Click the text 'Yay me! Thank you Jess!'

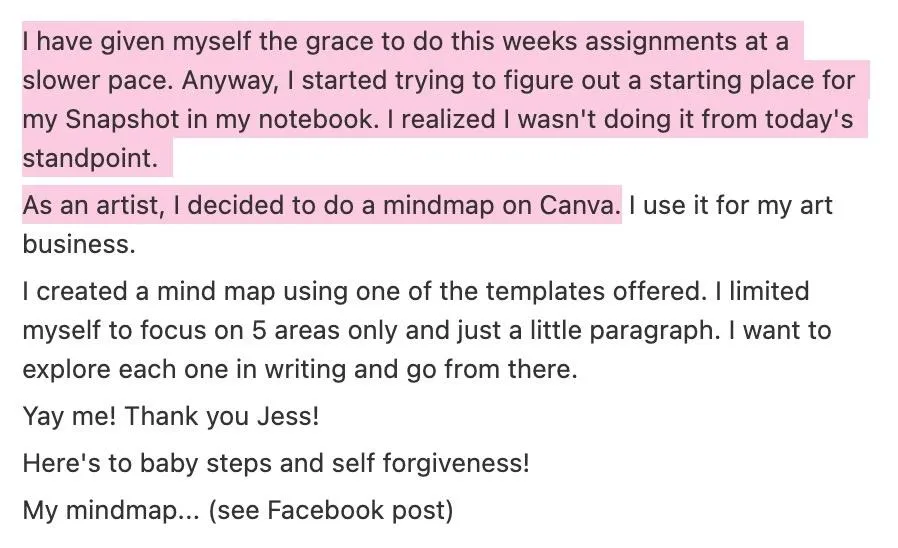click(x=171, y=416)
